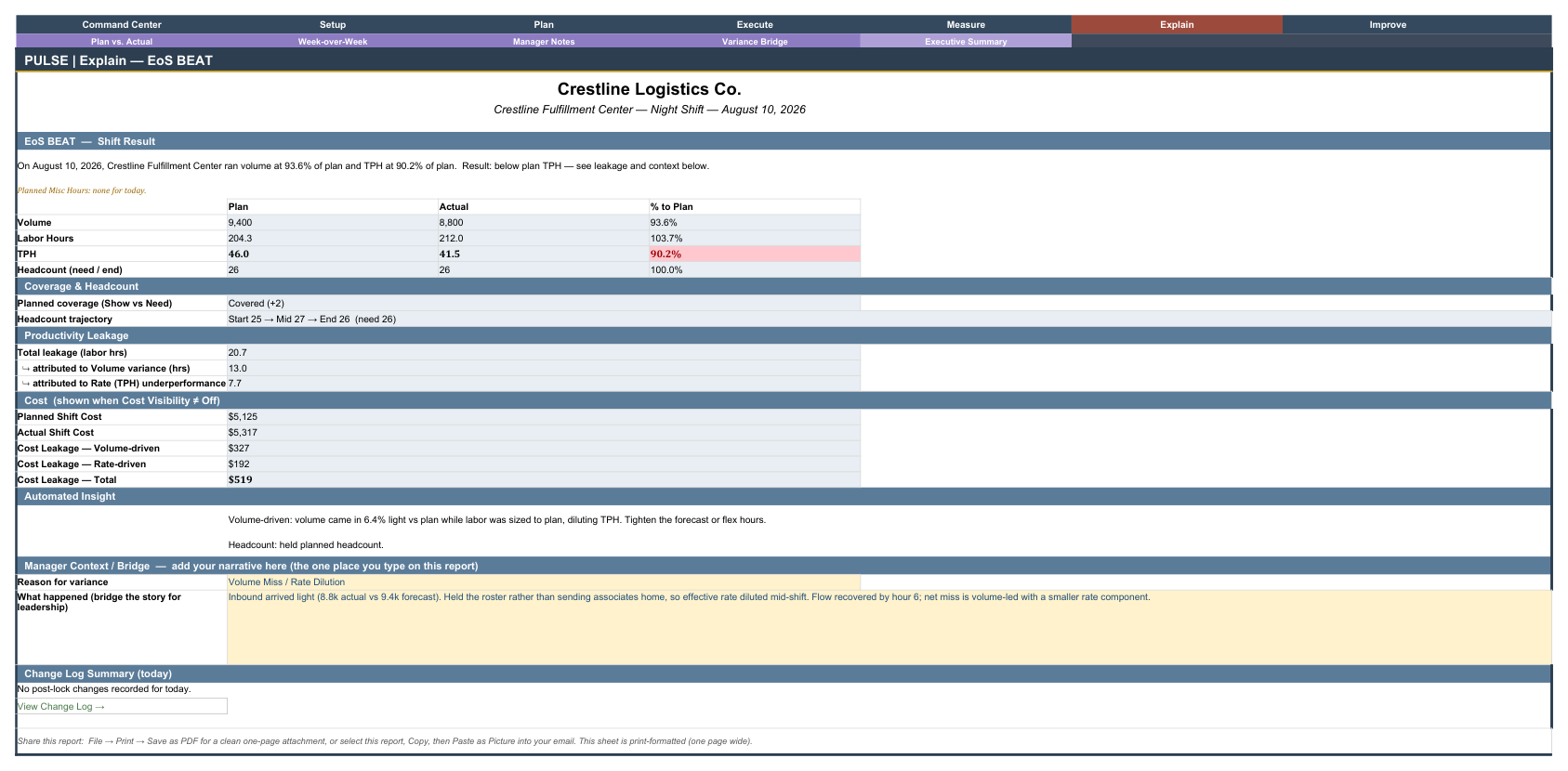Click the Headcount trajectory value row
1568x771 pixels.
click(x=889, y=319)
